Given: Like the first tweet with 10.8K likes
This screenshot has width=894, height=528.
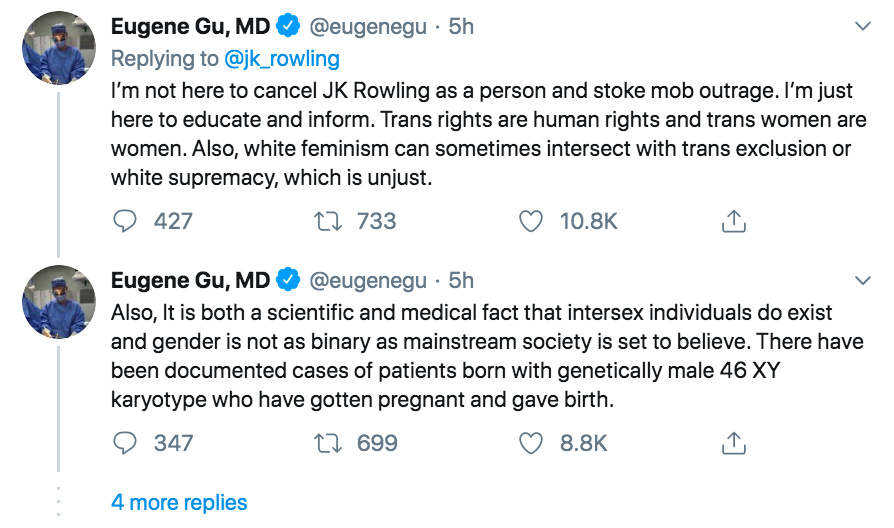Looking at the screenshot, I should (531, 221).
